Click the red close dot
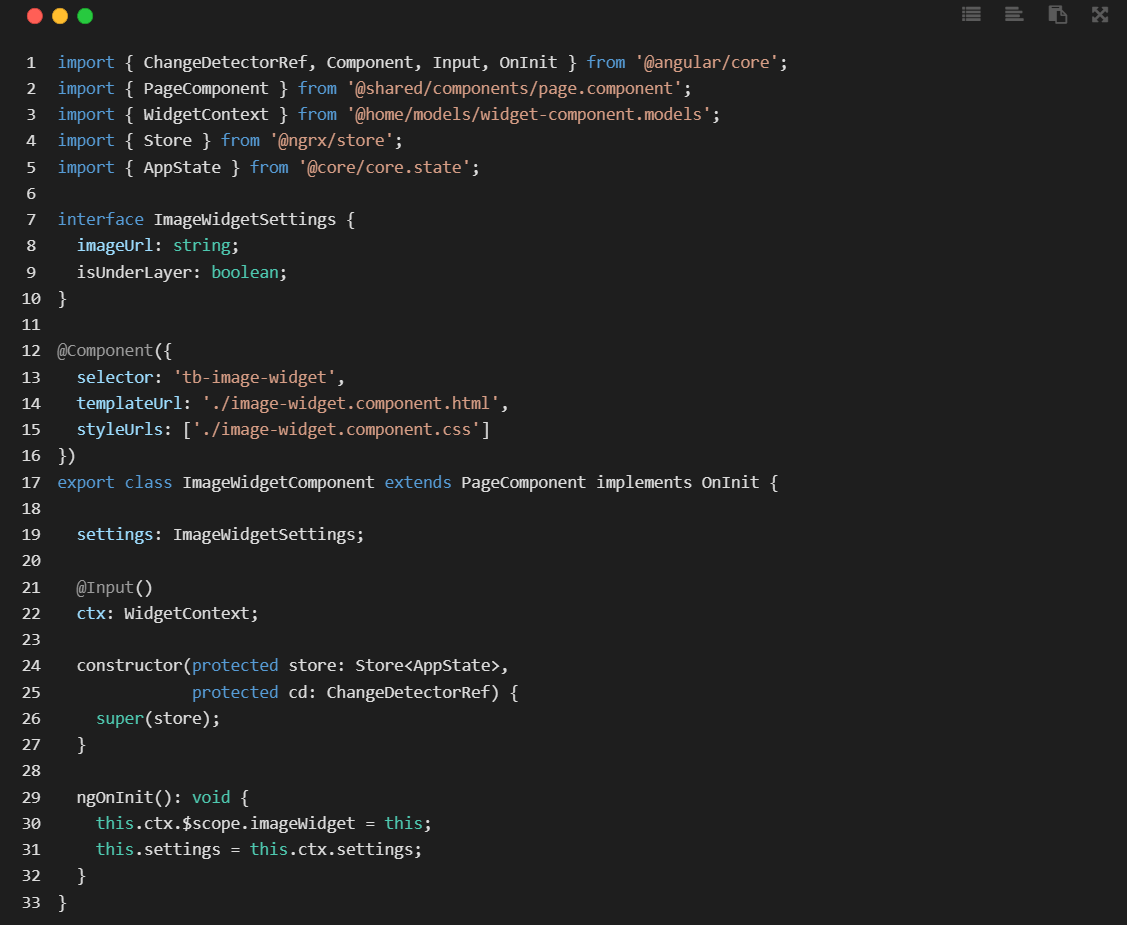 coord(34,16)
